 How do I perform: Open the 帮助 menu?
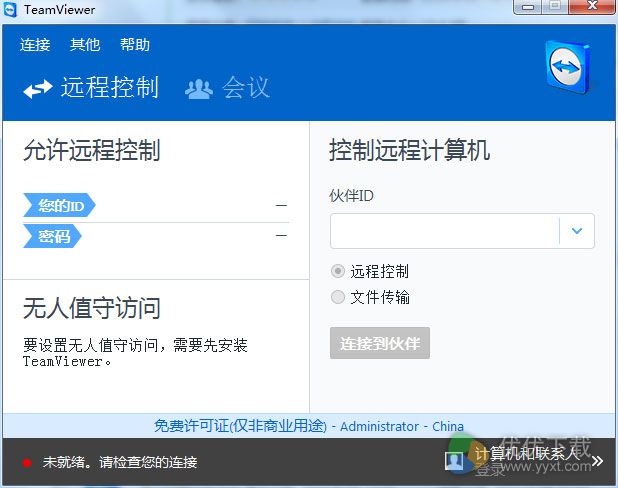tap(135, 45)
